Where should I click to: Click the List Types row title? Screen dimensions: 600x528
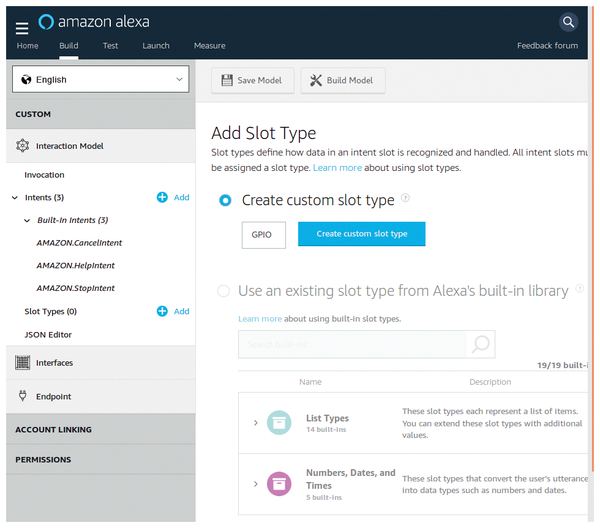click(328, 418)
